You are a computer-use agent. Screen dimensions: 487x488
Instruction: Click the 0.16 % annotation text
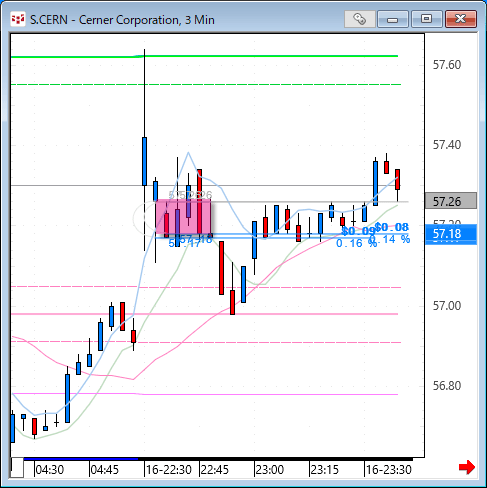tap(356, 243)
